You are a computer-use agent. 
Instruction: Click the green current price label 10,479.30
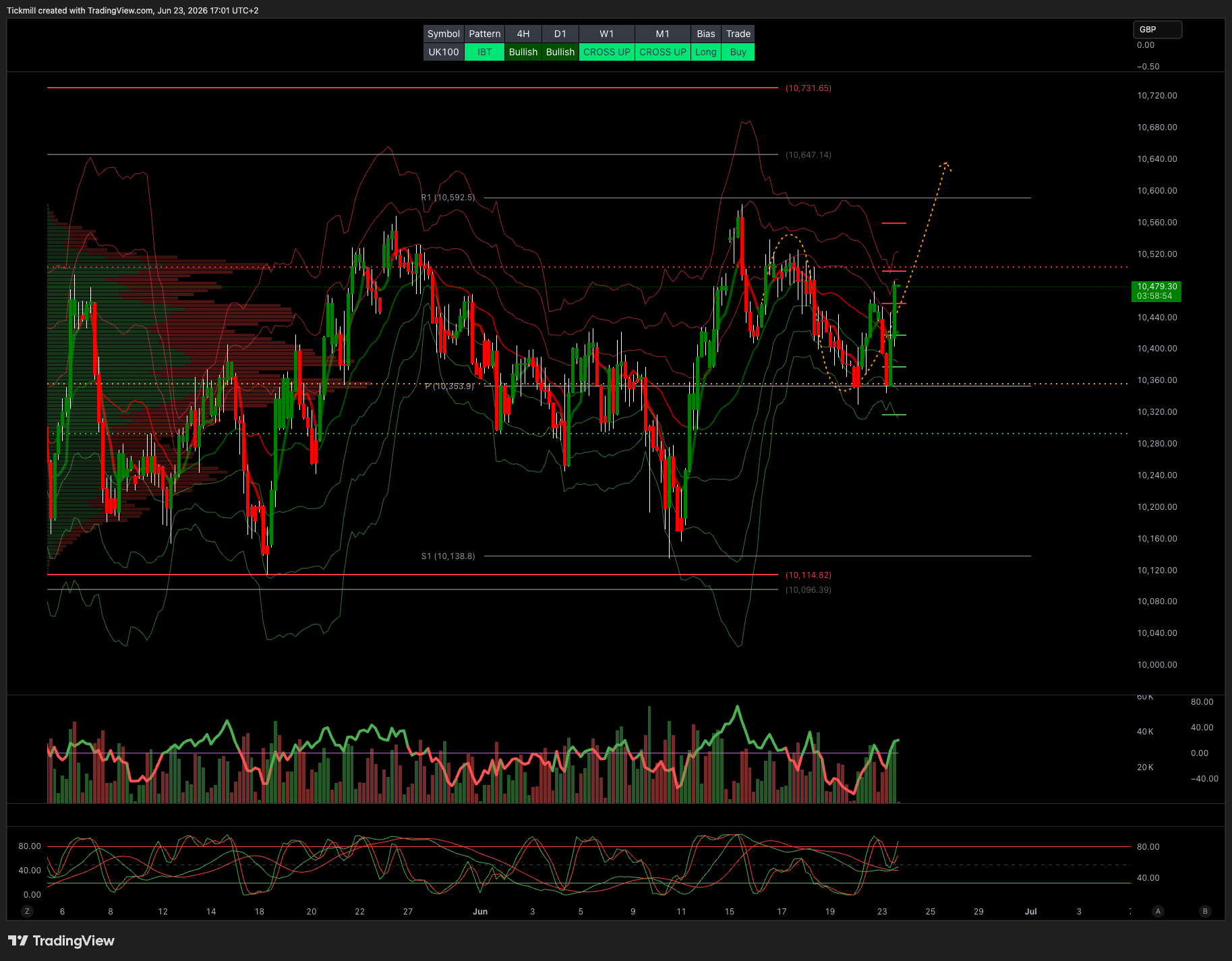(1156, 291)
